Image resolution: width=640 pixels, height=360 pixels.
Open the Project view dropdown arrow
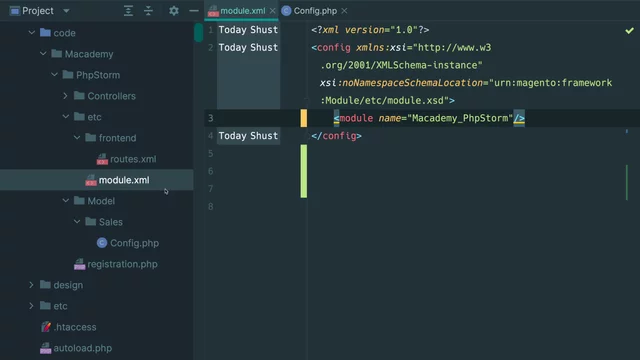pyautogui.click(x=66, y=11)
